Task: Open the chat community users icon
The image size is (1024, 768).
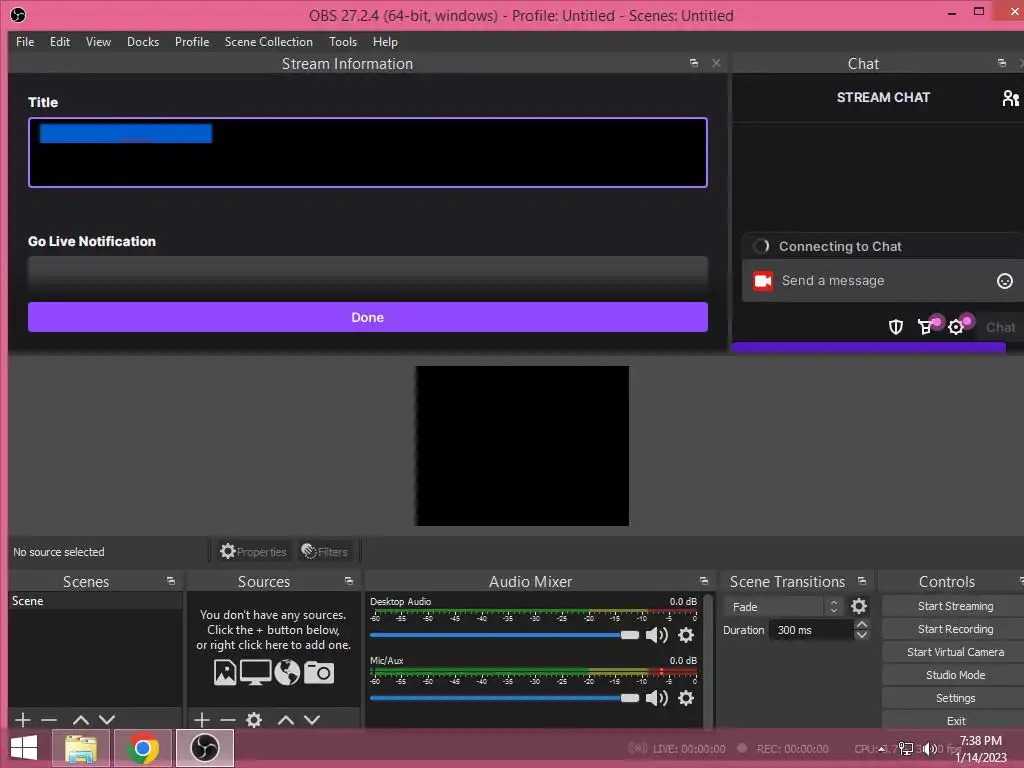Action: coord(1010,98)
